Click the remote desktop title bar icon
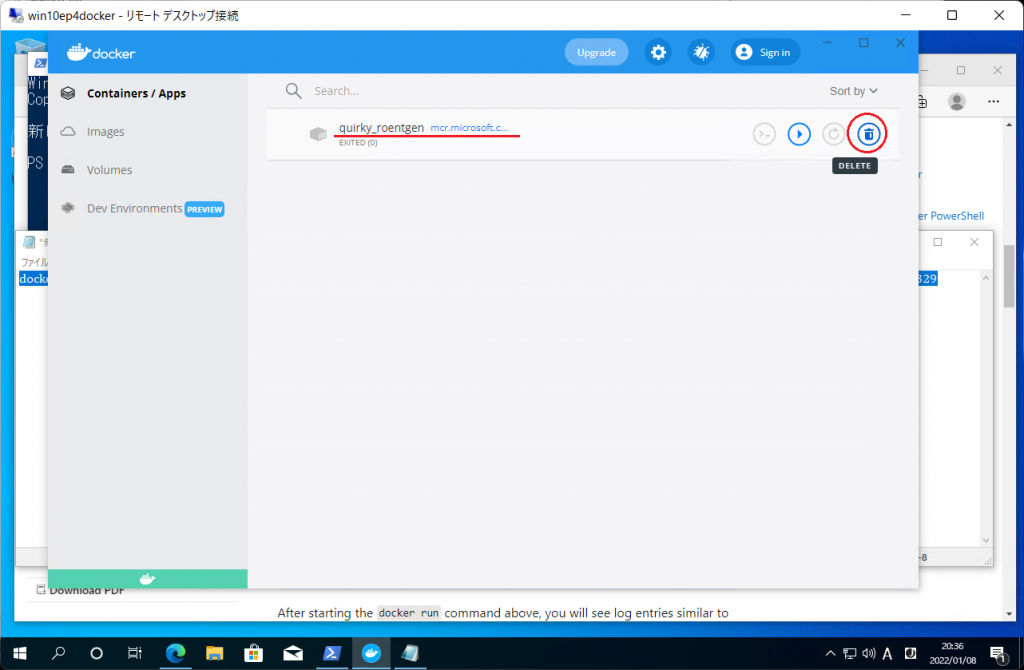This screenshot has height=670, width=1024. 16,14
